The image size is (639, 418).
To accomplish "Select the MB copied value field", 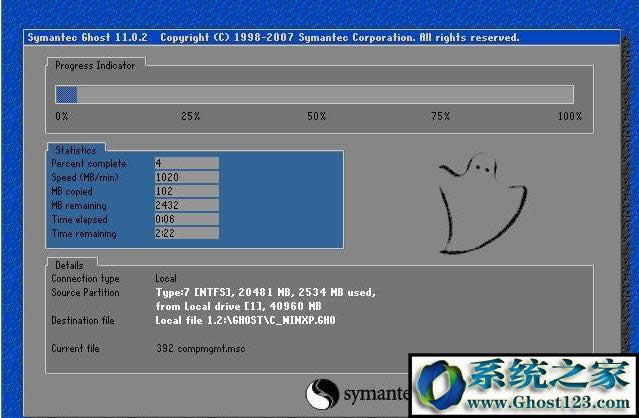I will 186,191.
